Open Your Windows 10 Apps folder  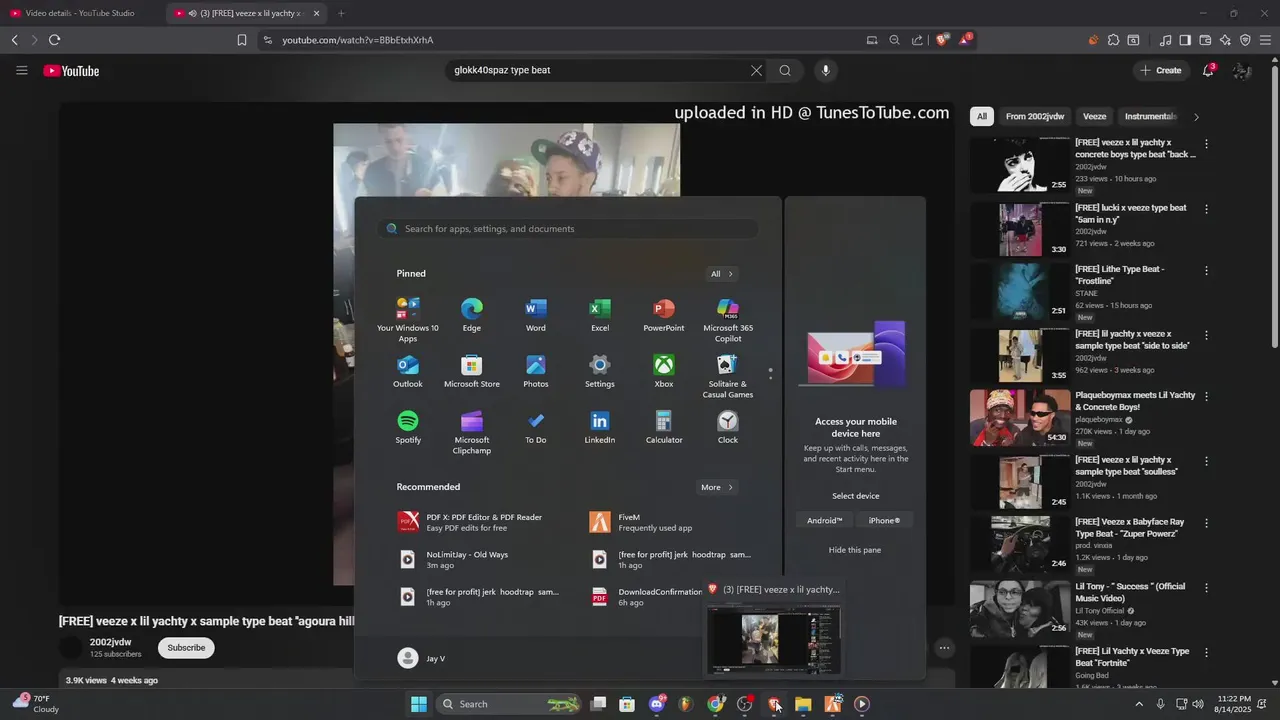(x=408, y=320)
